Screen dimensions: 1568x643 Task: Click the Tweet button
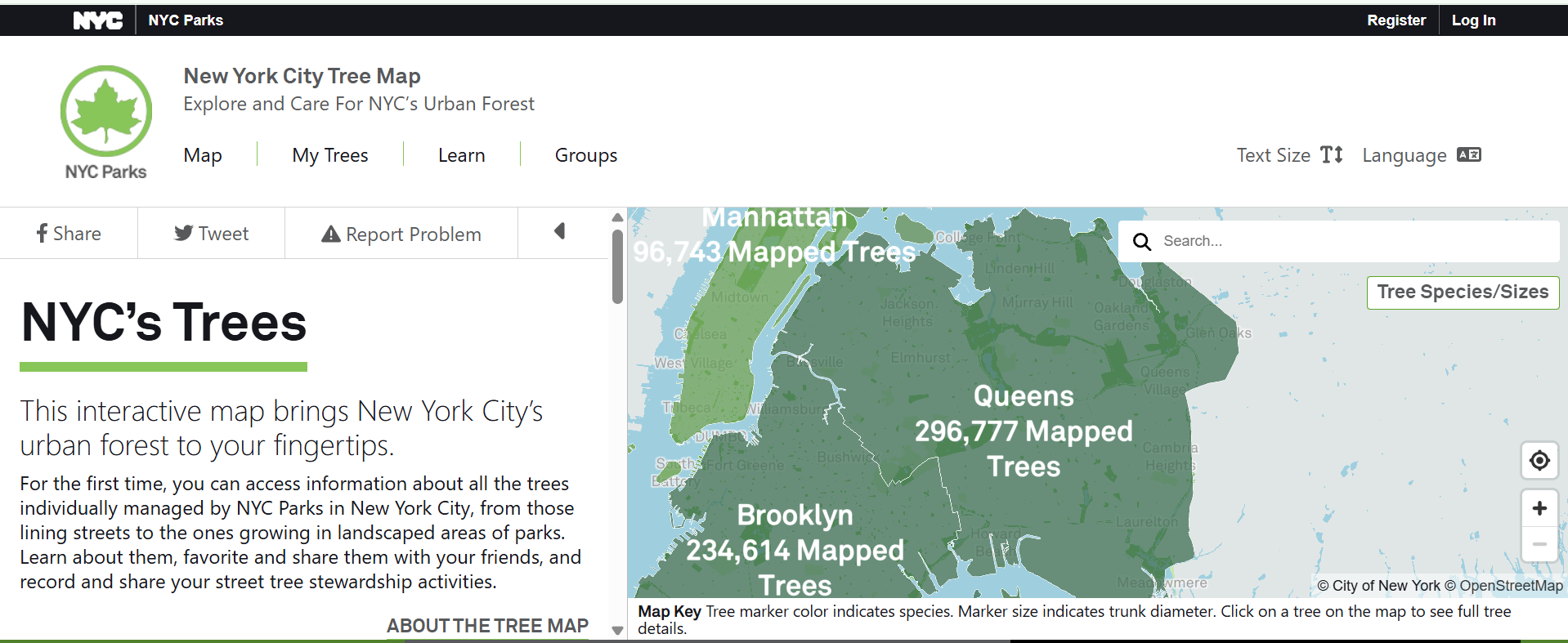click(x=211, y=234)
